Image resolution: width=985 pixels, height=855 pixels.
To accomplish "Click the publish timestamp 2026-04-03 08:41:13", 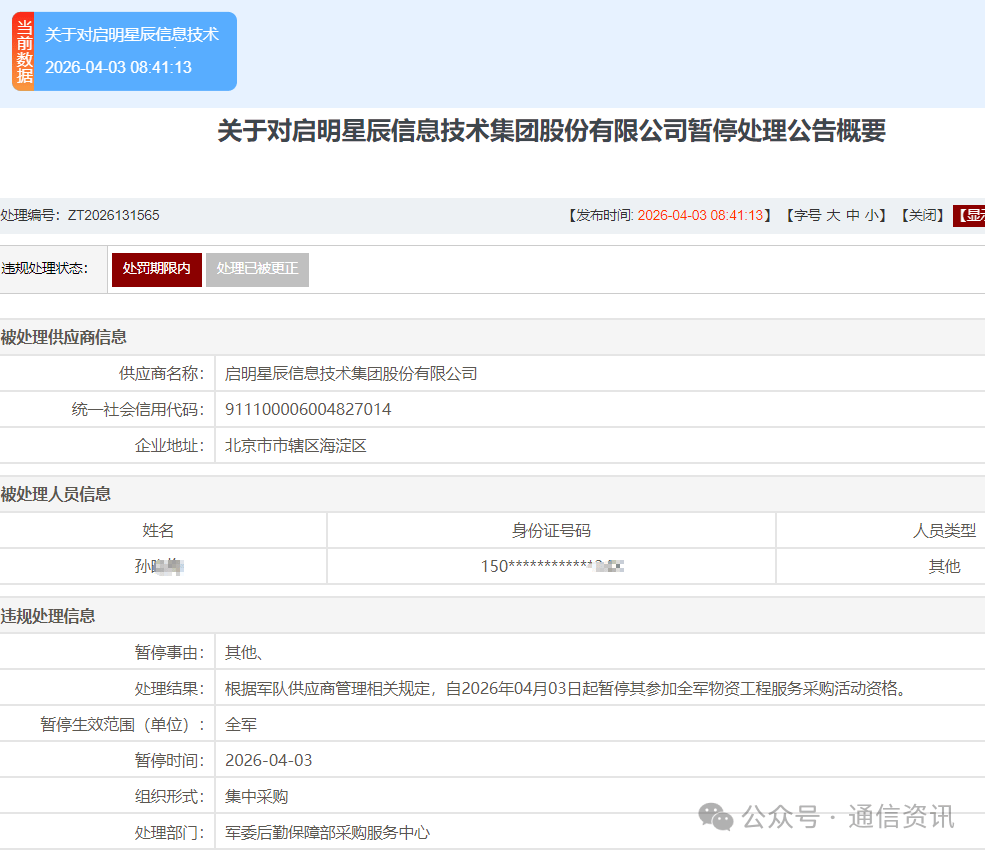I will (700, 215).
